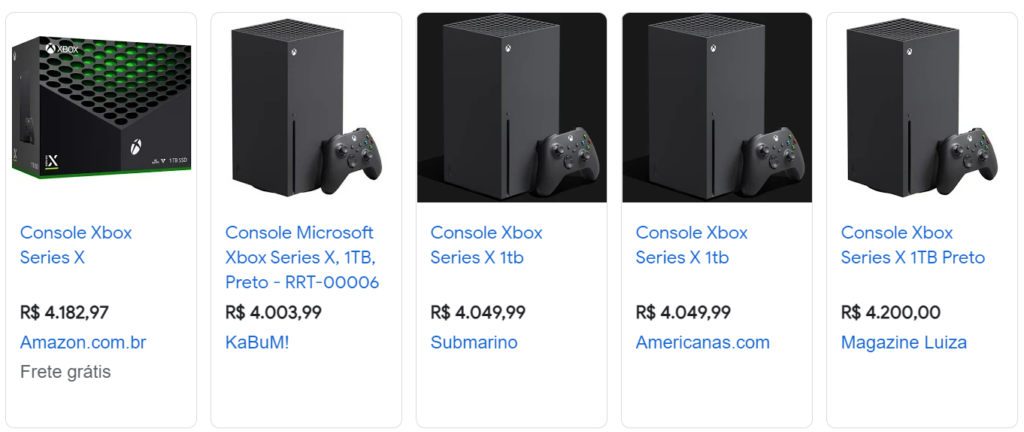Click the R$ 4.182,97 price
Screen dimensions: 1024x432
64,312
